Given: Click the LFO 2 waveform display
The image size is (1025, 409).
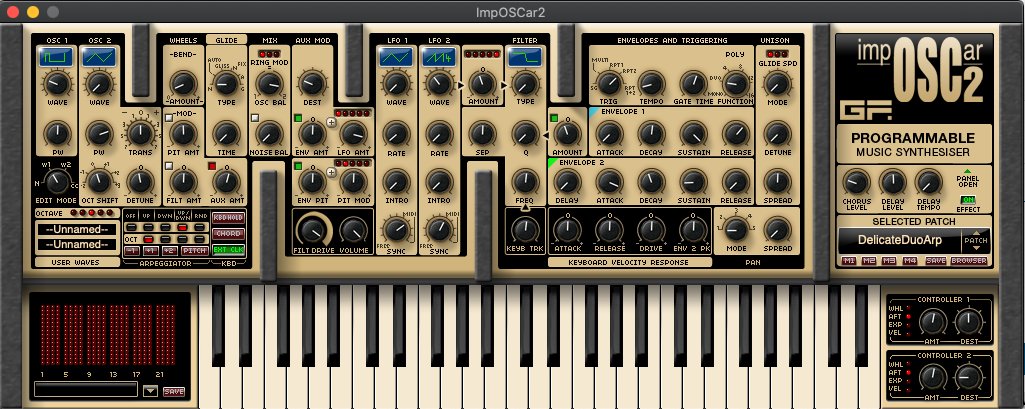Looking at the screenshot, I should 439,57.
